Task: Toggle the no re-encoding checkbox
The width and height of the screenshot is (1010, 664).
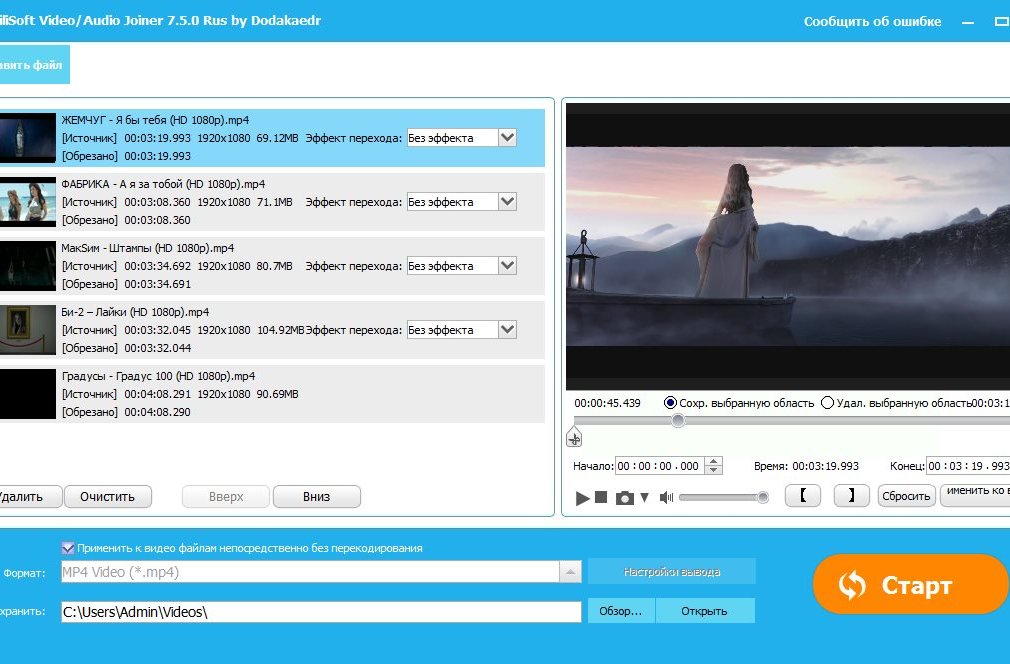Action: pyautogui.click(x=68, y=548)
